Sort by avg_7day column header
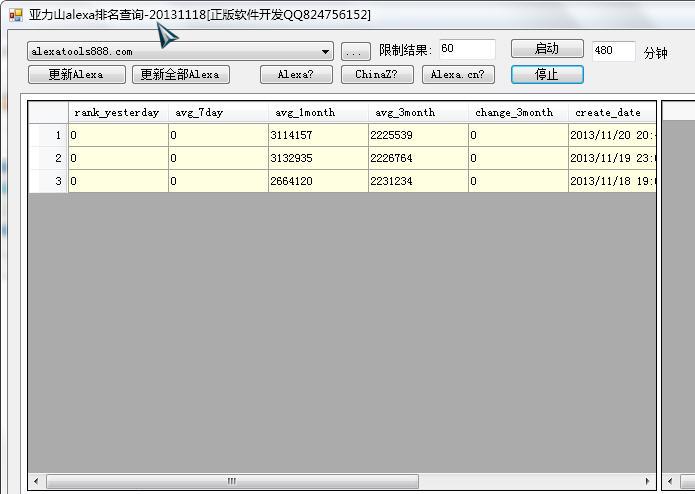This screenshot has height=494, width=695. [219, 113]
